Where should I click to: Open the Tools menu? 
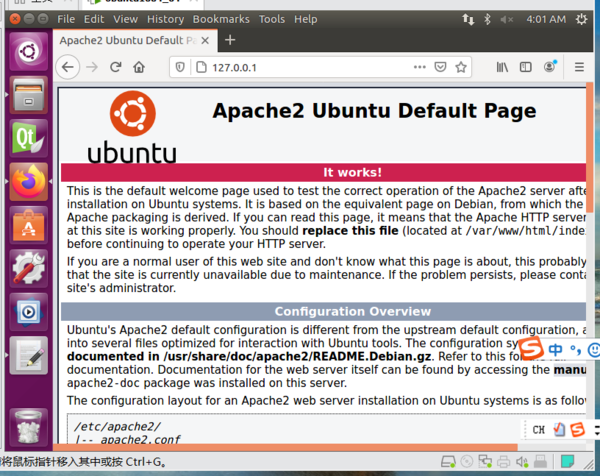[x=272, y=19]
